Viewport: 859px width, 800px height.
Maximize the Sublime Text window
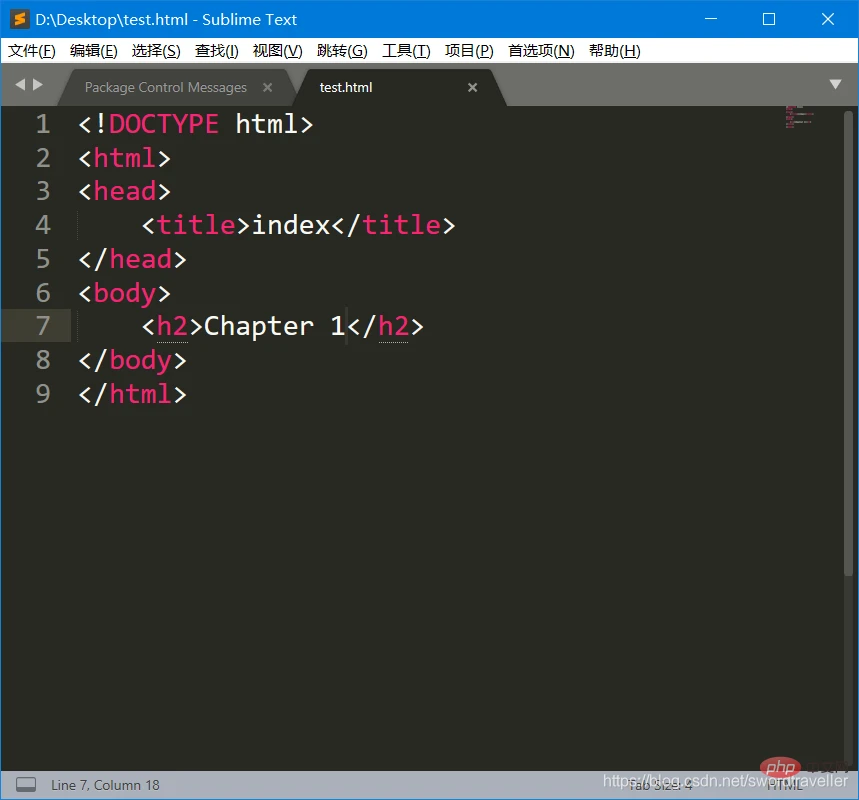tap(769, 19)
